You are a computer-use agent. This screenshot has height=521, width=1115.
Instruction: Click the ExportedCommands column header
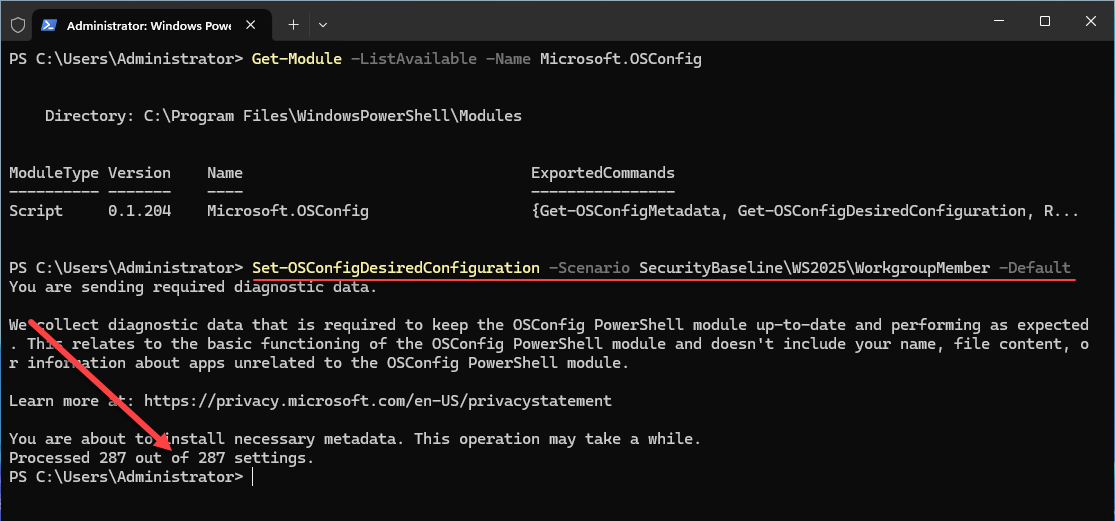coord(602,173)
